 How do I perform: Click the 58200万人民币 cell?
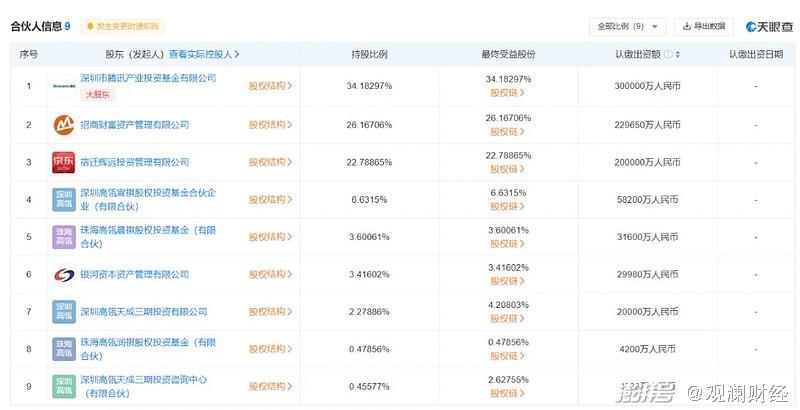647,199
